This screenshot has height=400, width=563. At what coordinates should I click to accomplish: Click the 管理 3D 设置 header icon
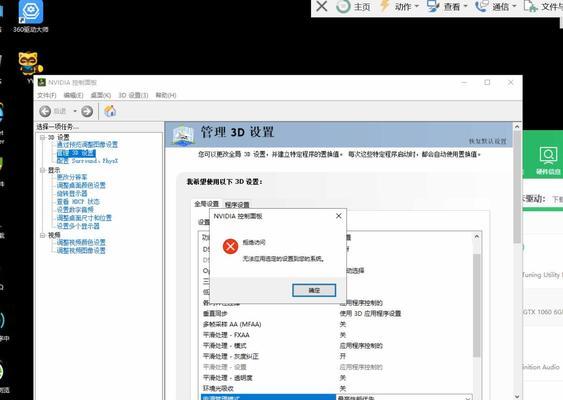coord(183,135)
